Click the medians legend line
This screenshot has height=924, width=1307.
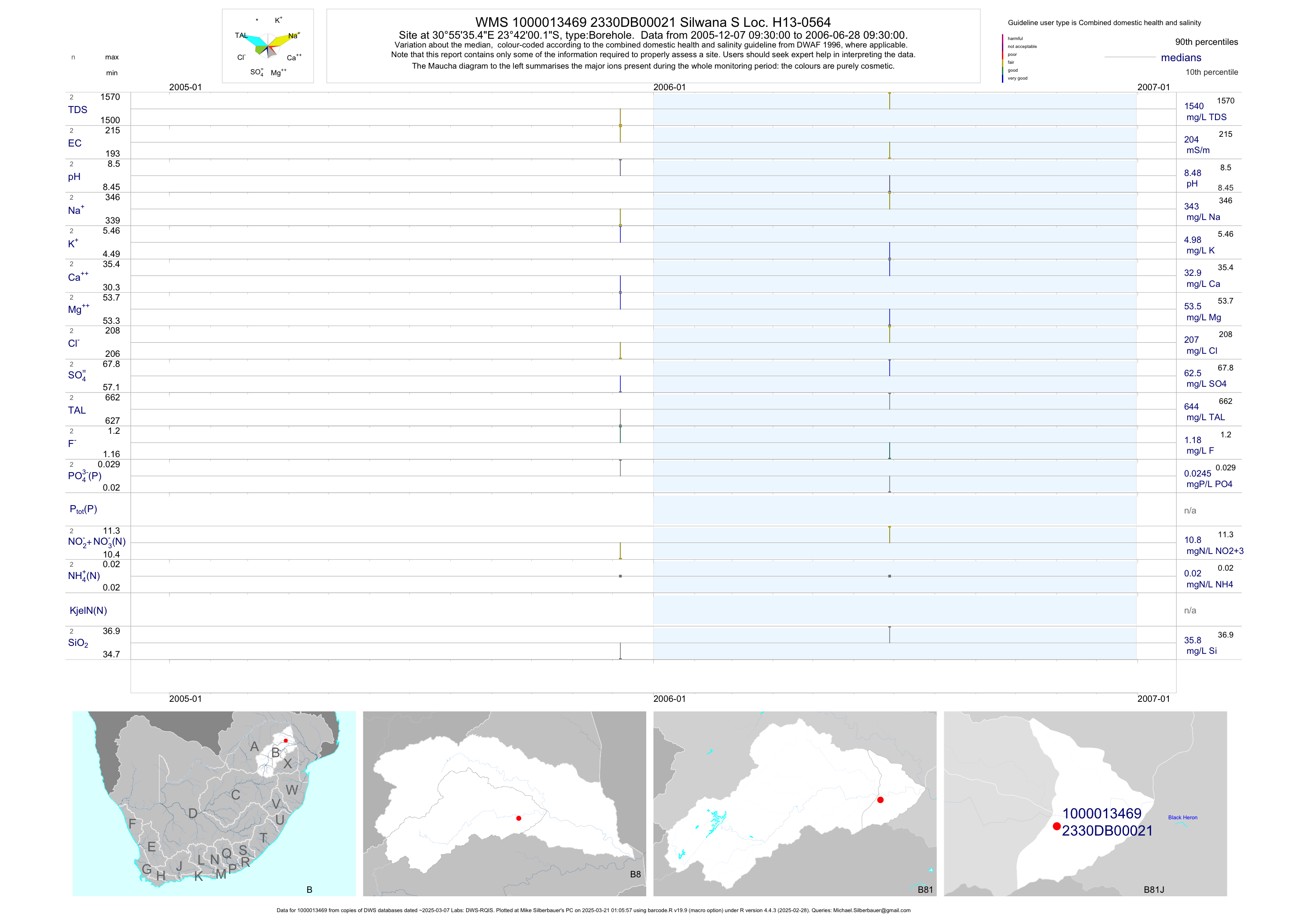[x=1130, y=58]
